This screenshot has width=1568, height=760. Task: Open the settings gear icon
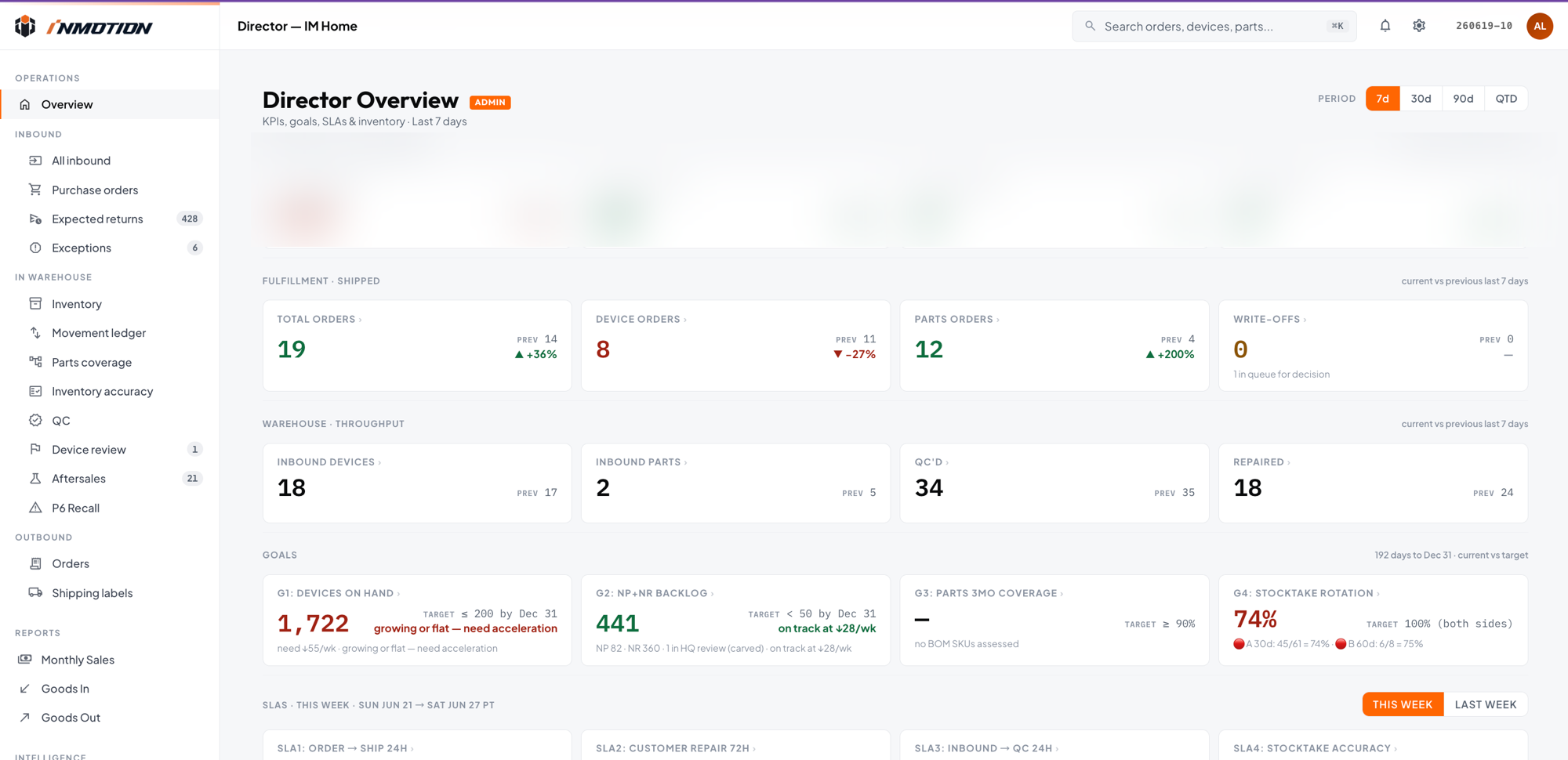(x=1419, y=26)
